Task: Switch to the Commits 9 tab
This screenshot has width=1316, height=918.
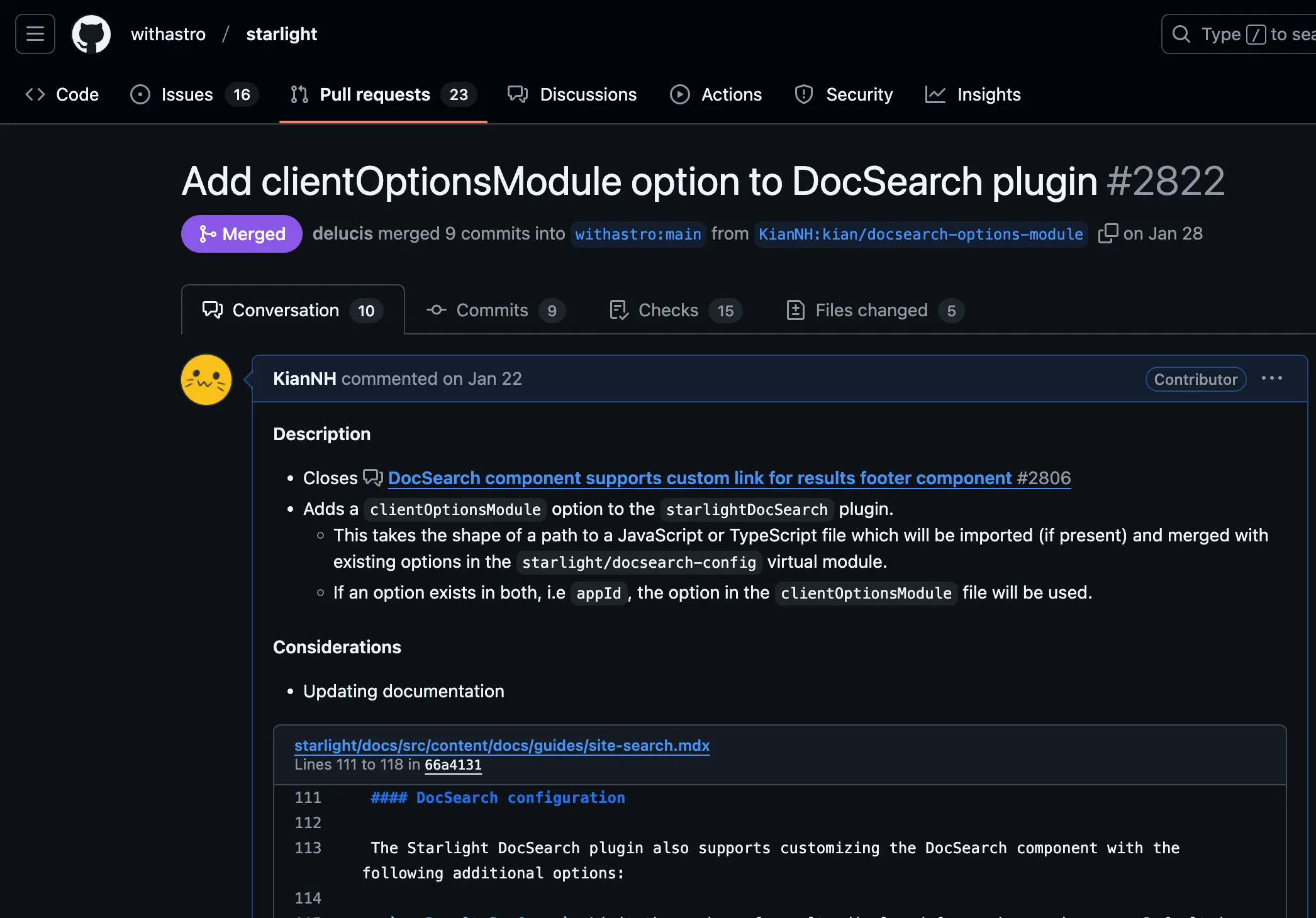Action: pyautogui.click(x=496, y=310)
